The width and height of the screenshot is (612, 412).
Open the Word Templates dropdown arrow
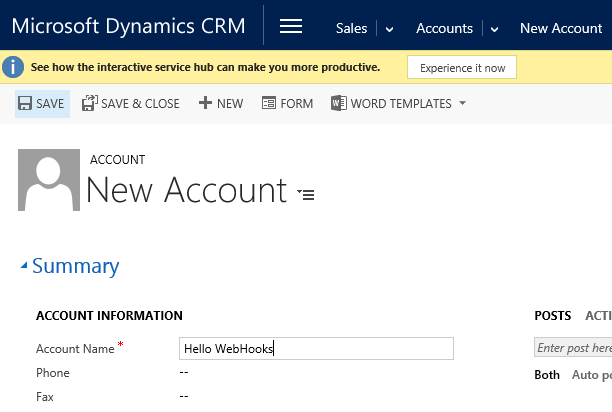point(462,103)
